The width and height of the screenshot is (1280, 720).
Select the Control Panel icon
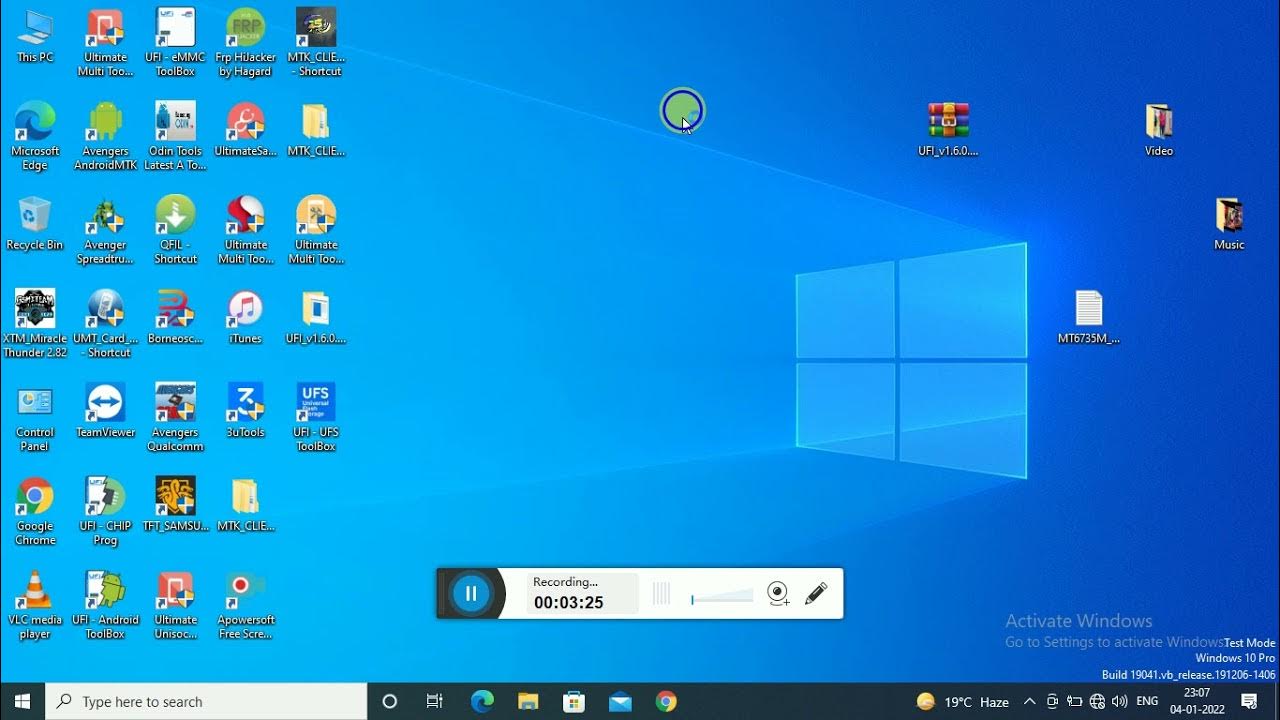(x=35, y=418)
